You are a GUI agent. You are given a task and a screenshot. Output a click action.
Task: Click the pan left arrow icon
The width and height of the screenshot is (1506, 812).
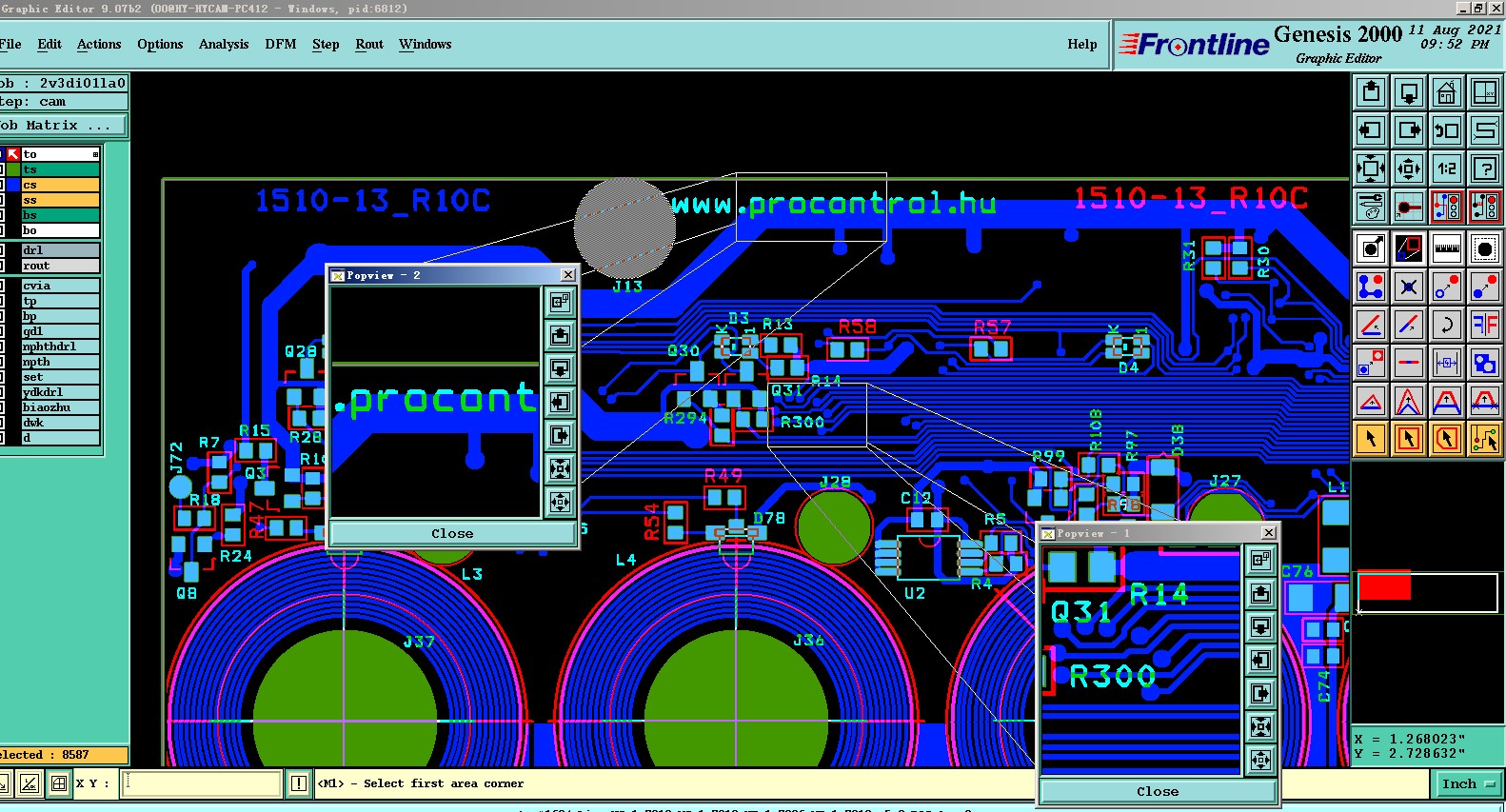click(1371, 130)
